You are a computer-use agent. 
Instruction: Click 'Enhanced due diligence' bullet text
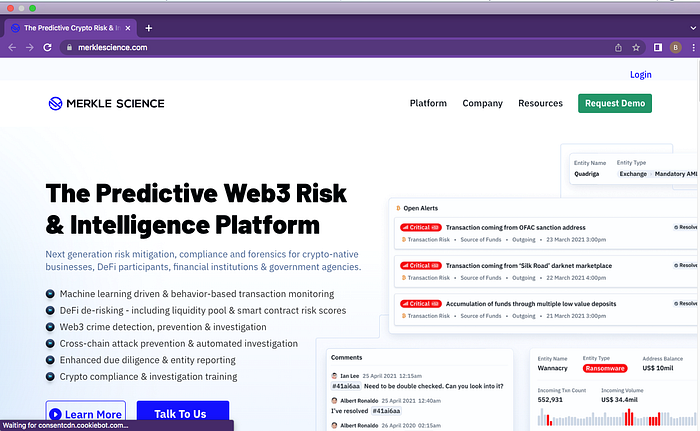pos(147,360)
